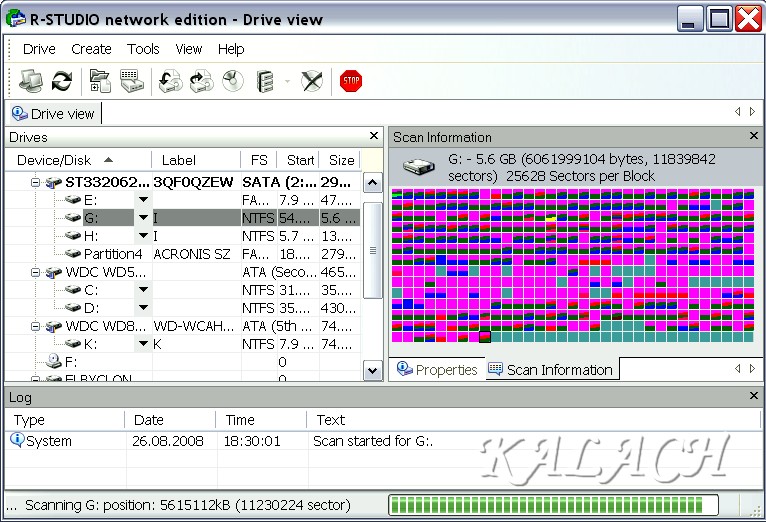Image resolution: width=766 pixels, height=522 pixels.
Task: Close the Scan Information panel
Action: coord(754,136)
